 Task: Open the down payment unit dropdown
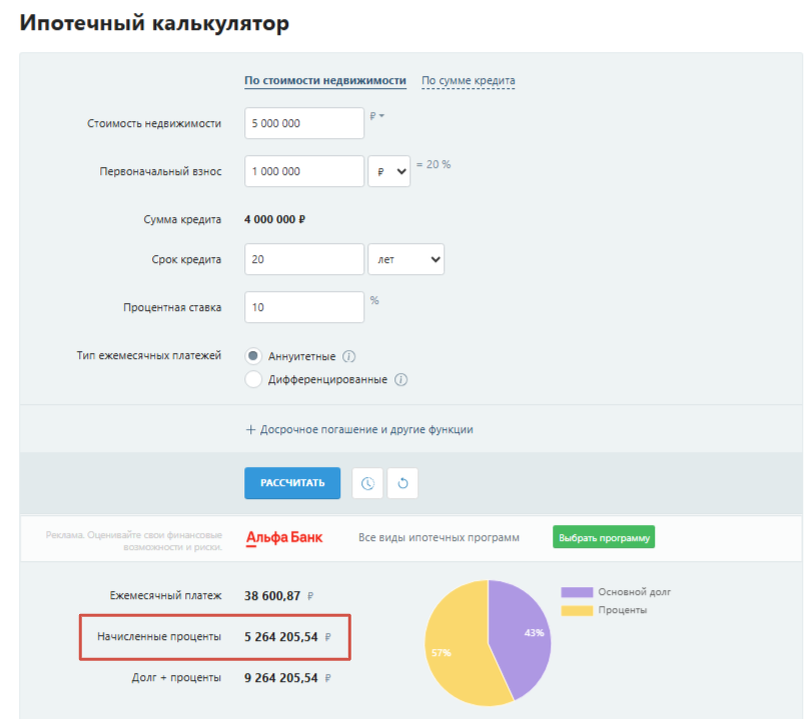tap(389, 171)
